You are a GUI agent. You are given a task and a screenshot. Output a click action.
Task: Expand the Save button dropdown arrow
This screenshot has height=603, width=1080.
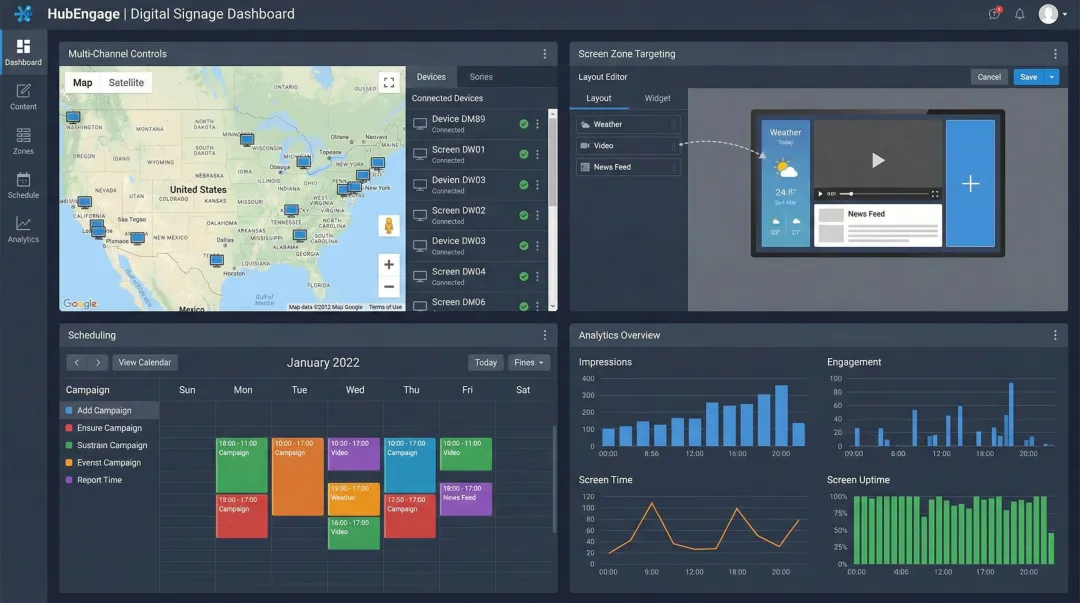[1050, 76]
